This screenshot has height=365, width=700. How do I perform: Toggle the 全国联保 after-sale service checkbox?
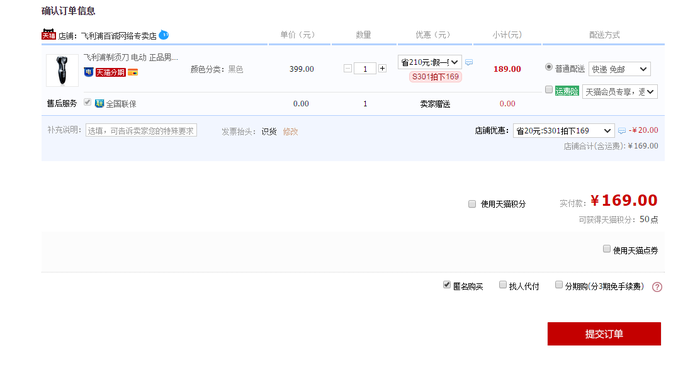click(x=88, y=102)
